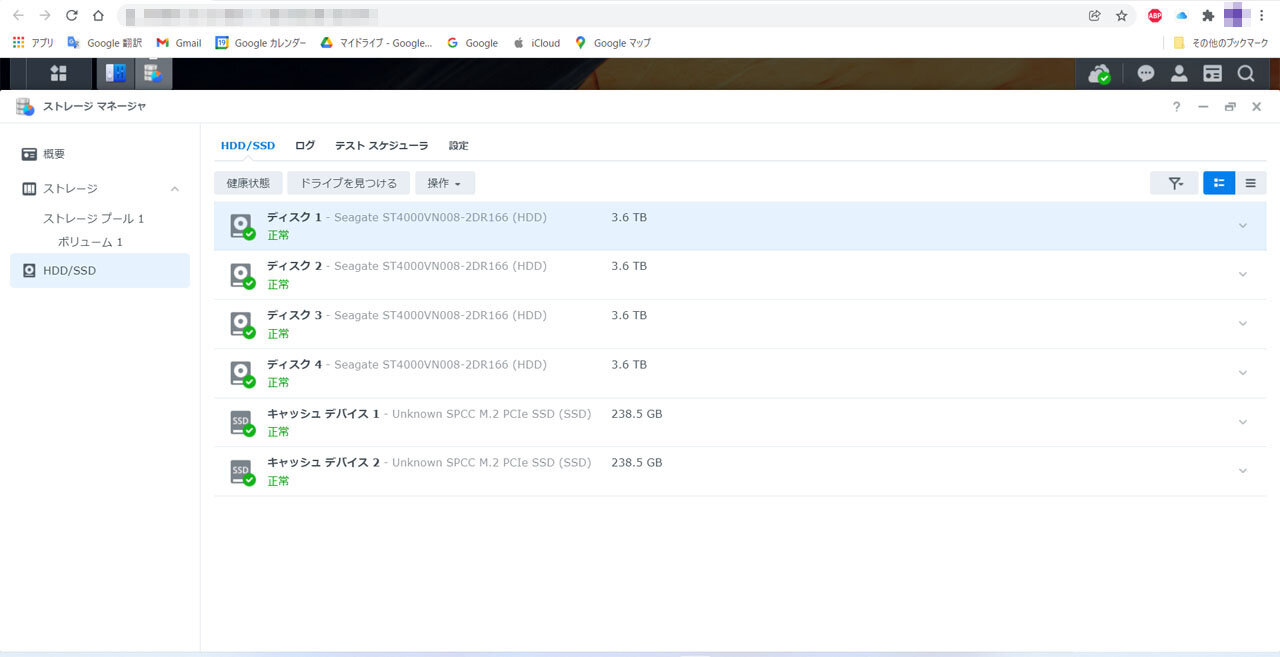Viewport: 1280px width, 657px height.
Task: Click the 健康状態 button
Action: 246,183
